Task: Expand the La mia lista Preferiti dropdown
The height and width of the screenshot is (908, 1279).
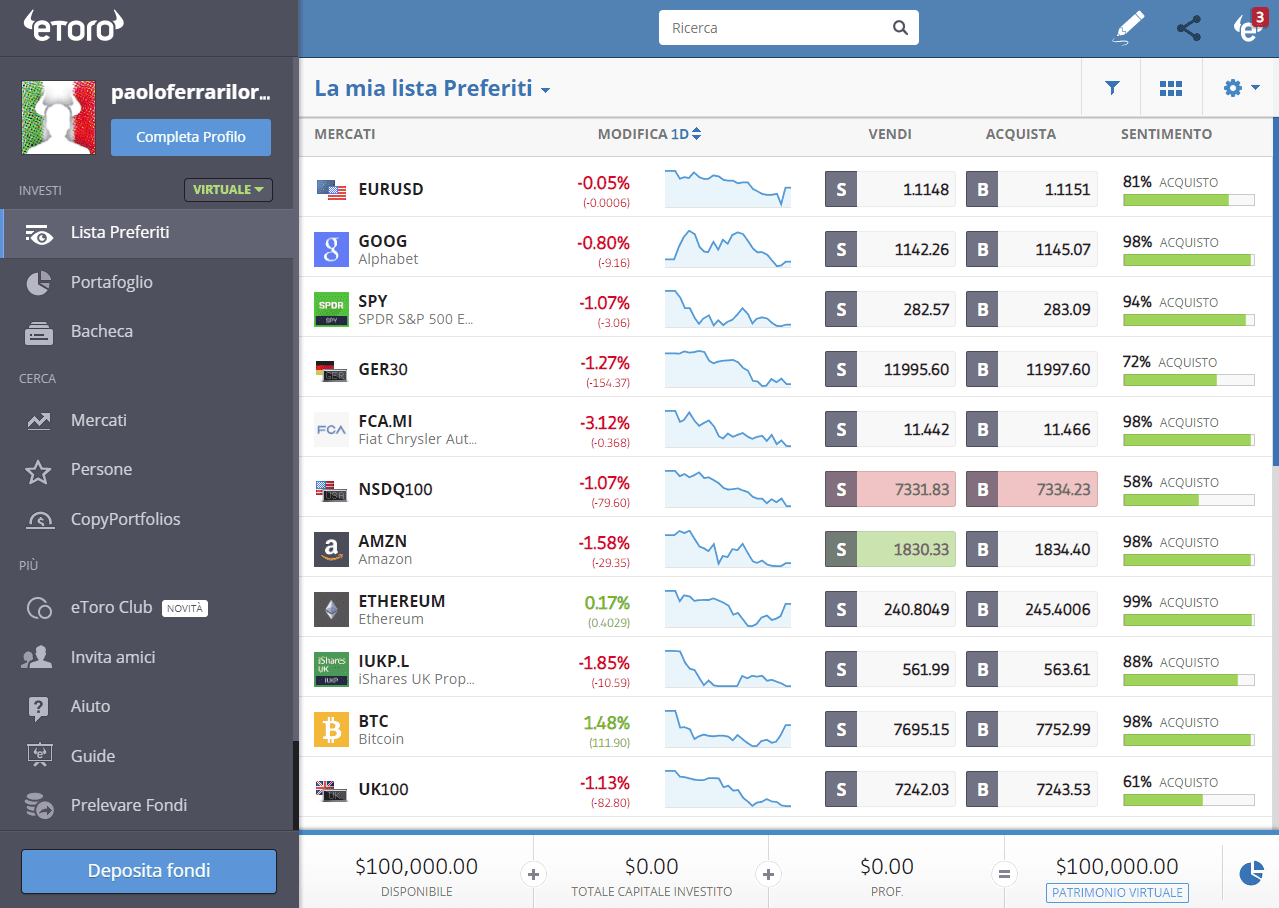Action: pos(545,90)
